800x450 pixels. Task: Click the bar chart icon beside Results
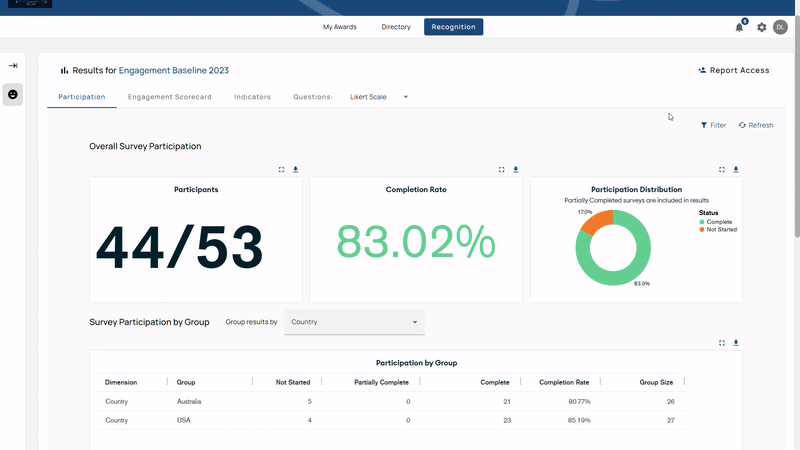(x=64, y=70)
